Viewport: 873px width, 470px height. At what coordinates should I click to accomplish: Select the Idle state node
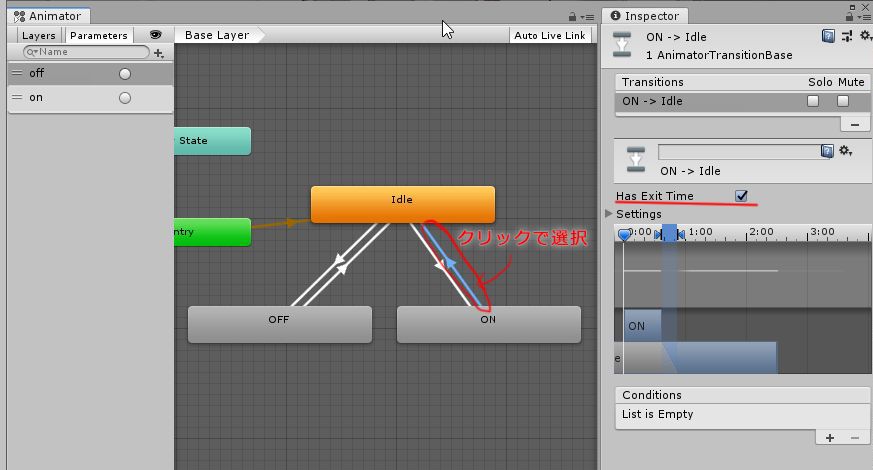coord(403,204)
